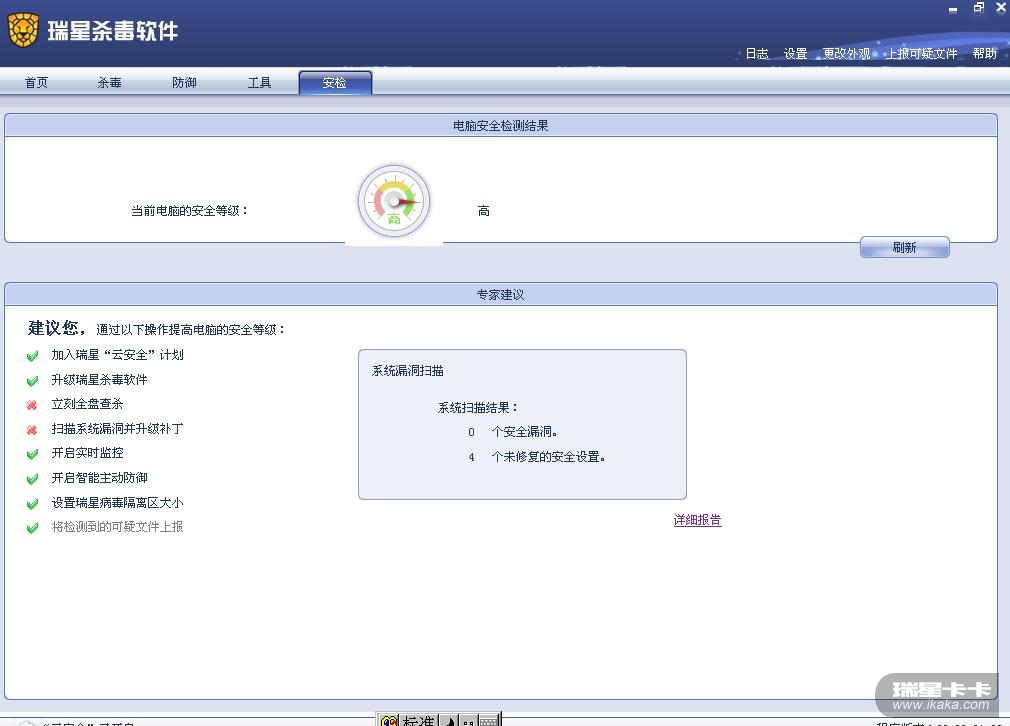This screenshot has width=1010, height=726.
Task: Click the 系统扫描结果 label
Action: tap(477, 408)
